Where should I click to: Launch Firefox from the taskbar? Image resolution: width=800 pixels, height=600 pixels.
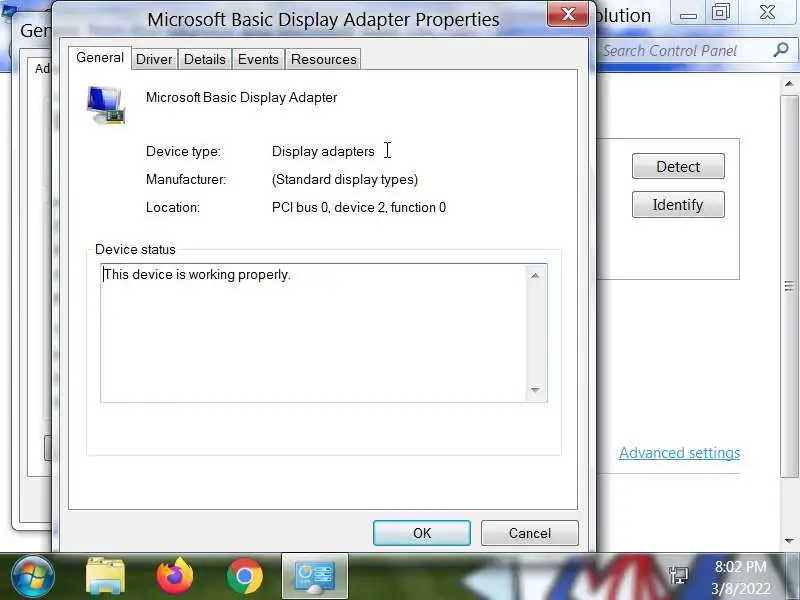tap(174, 576)
